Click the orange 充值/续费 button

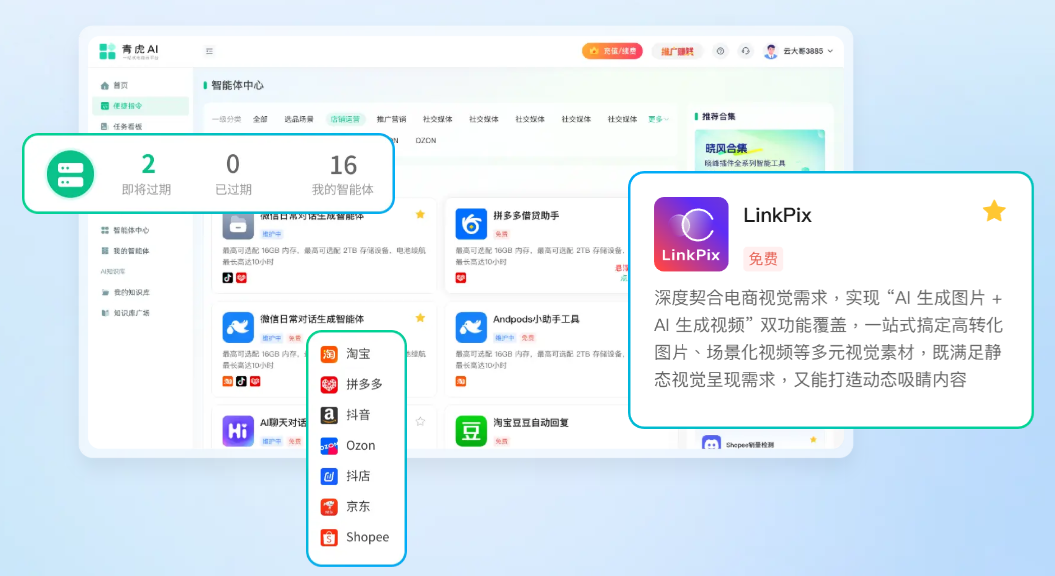click(612, 51)
